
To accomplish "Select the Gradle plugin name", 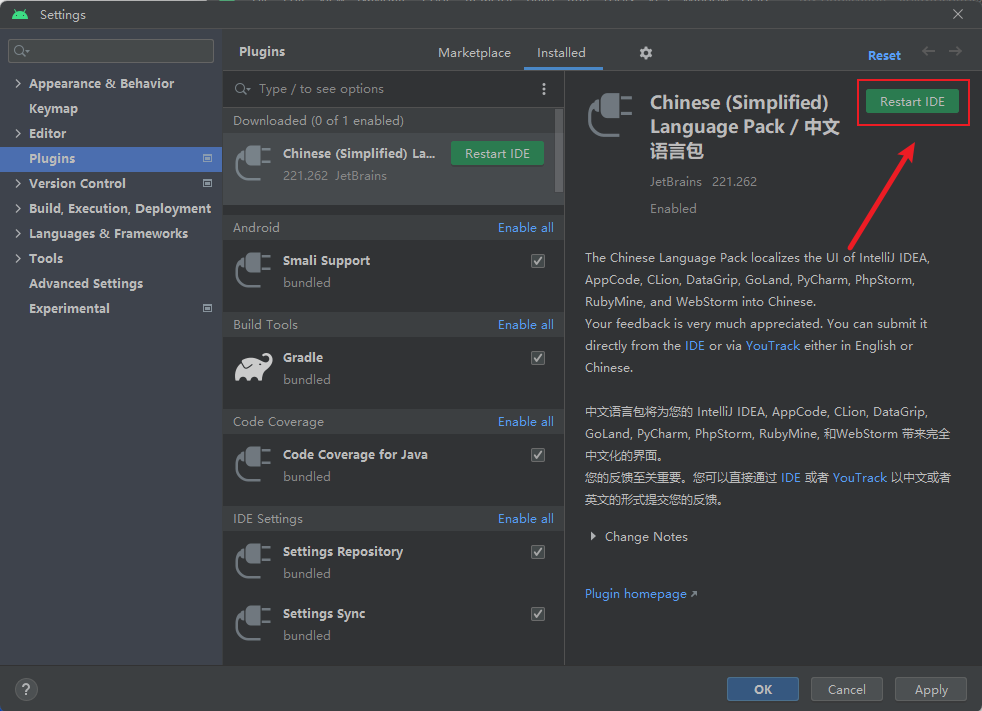I will click(x=303, y=358).
